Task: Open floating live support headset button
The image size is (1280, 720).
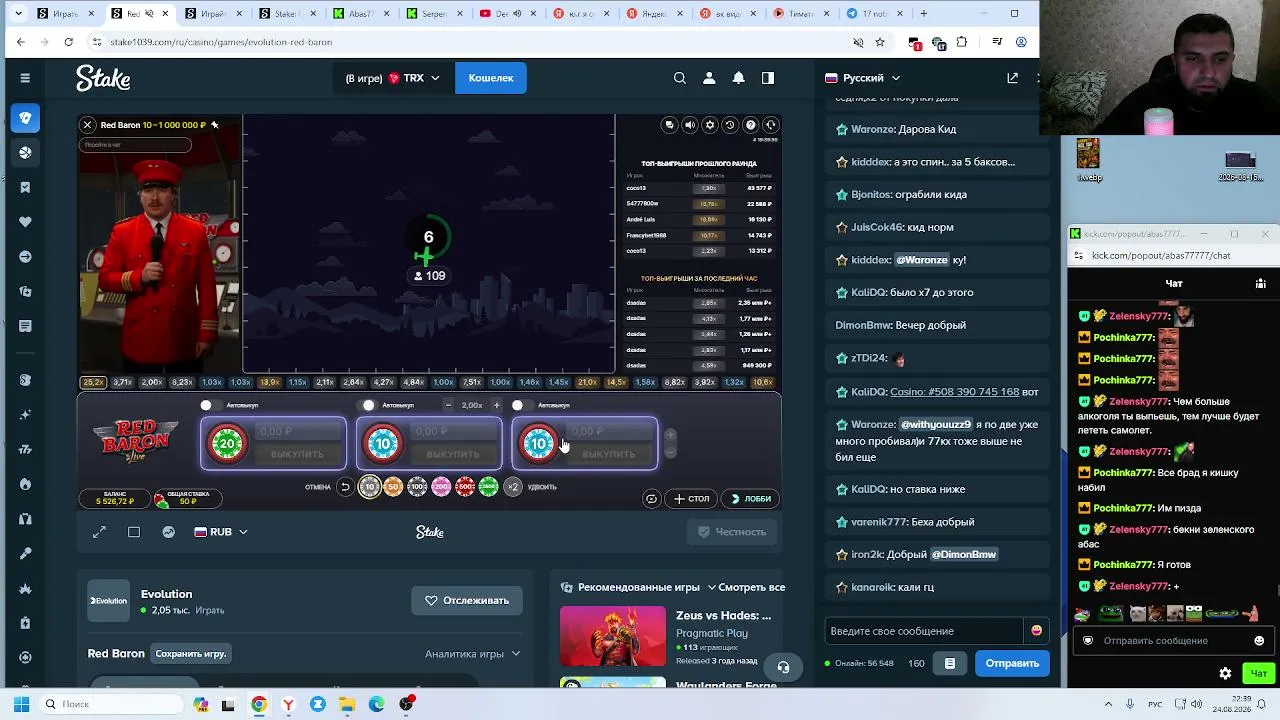Action: coord(784,667)
